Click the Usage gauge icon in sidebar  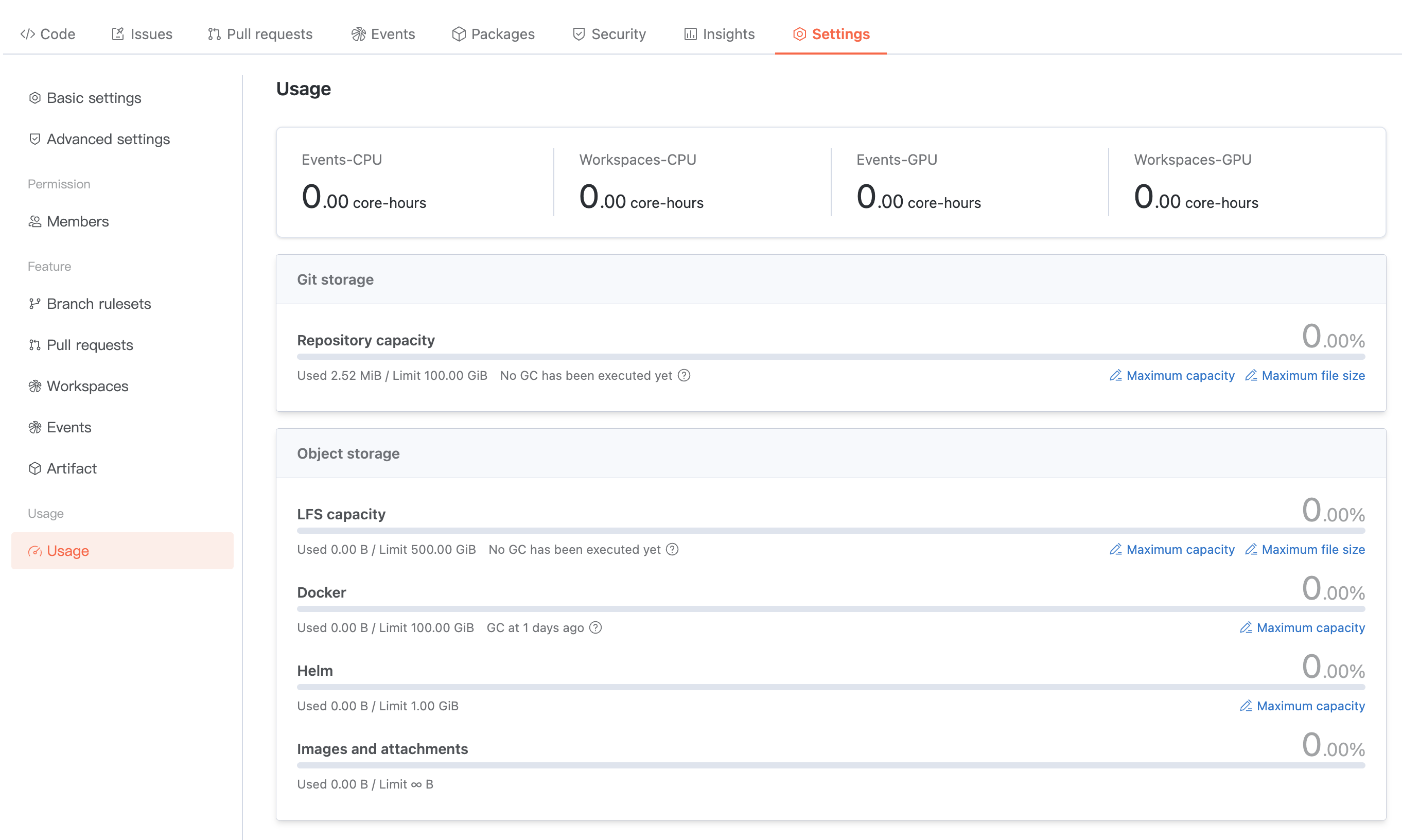point(35,551)
